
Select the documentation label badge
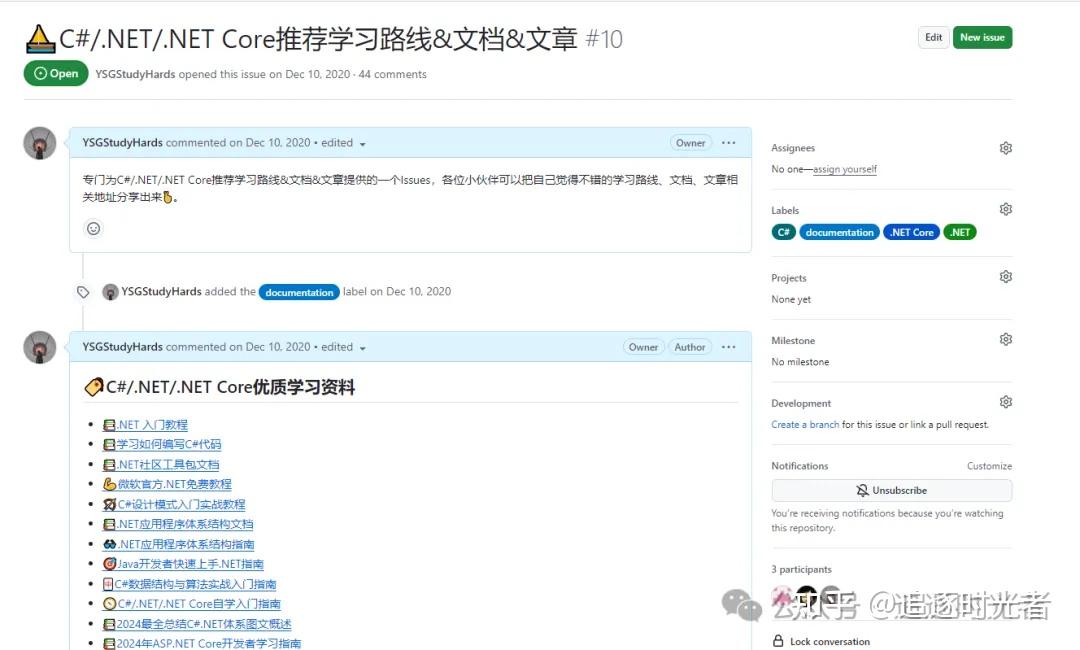point(839,231)
